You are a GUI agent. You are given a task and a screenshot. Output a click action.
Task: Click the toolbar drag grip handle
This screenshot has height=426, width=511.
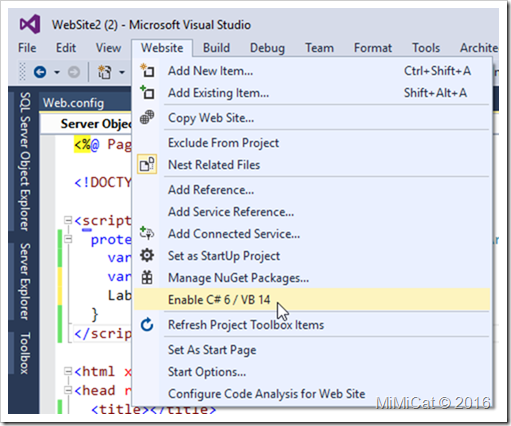click(x=22, y=72)
